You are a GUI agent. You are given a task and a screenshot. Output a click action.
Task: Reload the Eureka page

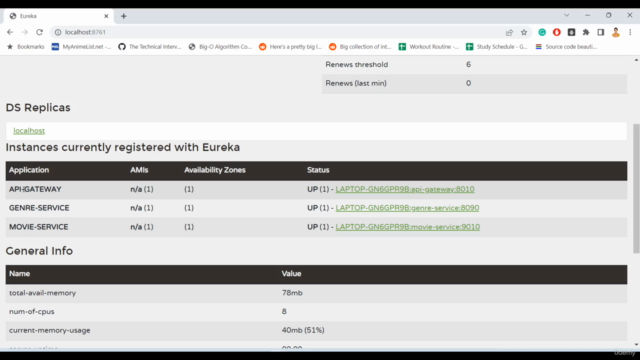click(x=39, y=32)
